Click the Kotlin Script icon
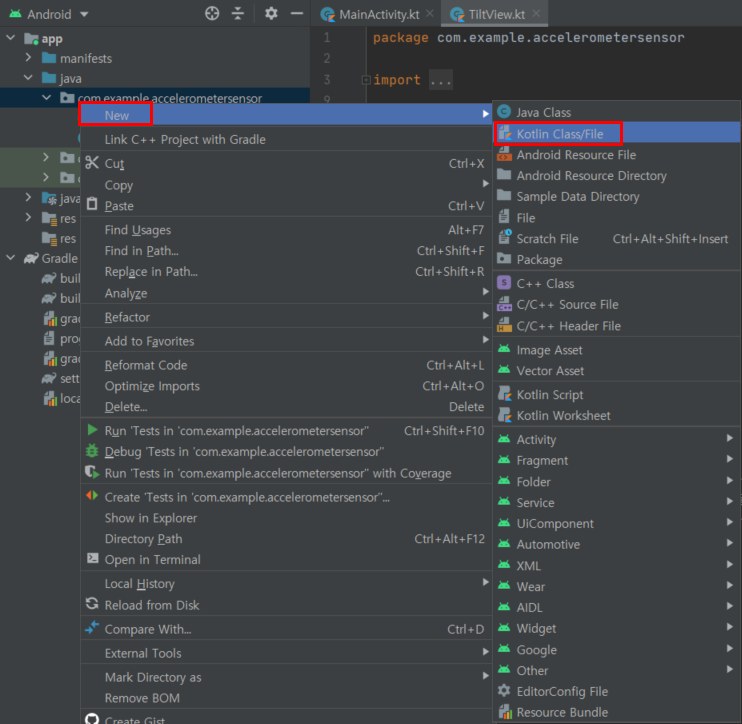The height and width of the screenshot is (724, 742). 504,394
